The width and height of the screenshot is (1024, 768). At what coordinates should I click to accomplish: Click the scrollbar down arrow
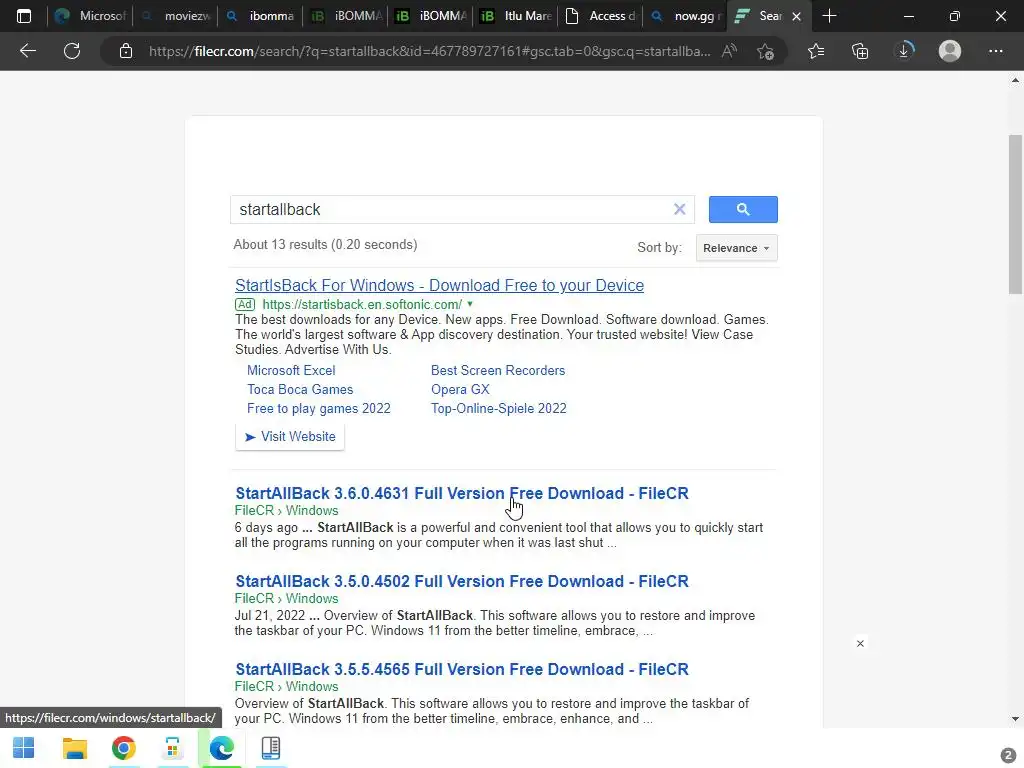coord(1015,719)
